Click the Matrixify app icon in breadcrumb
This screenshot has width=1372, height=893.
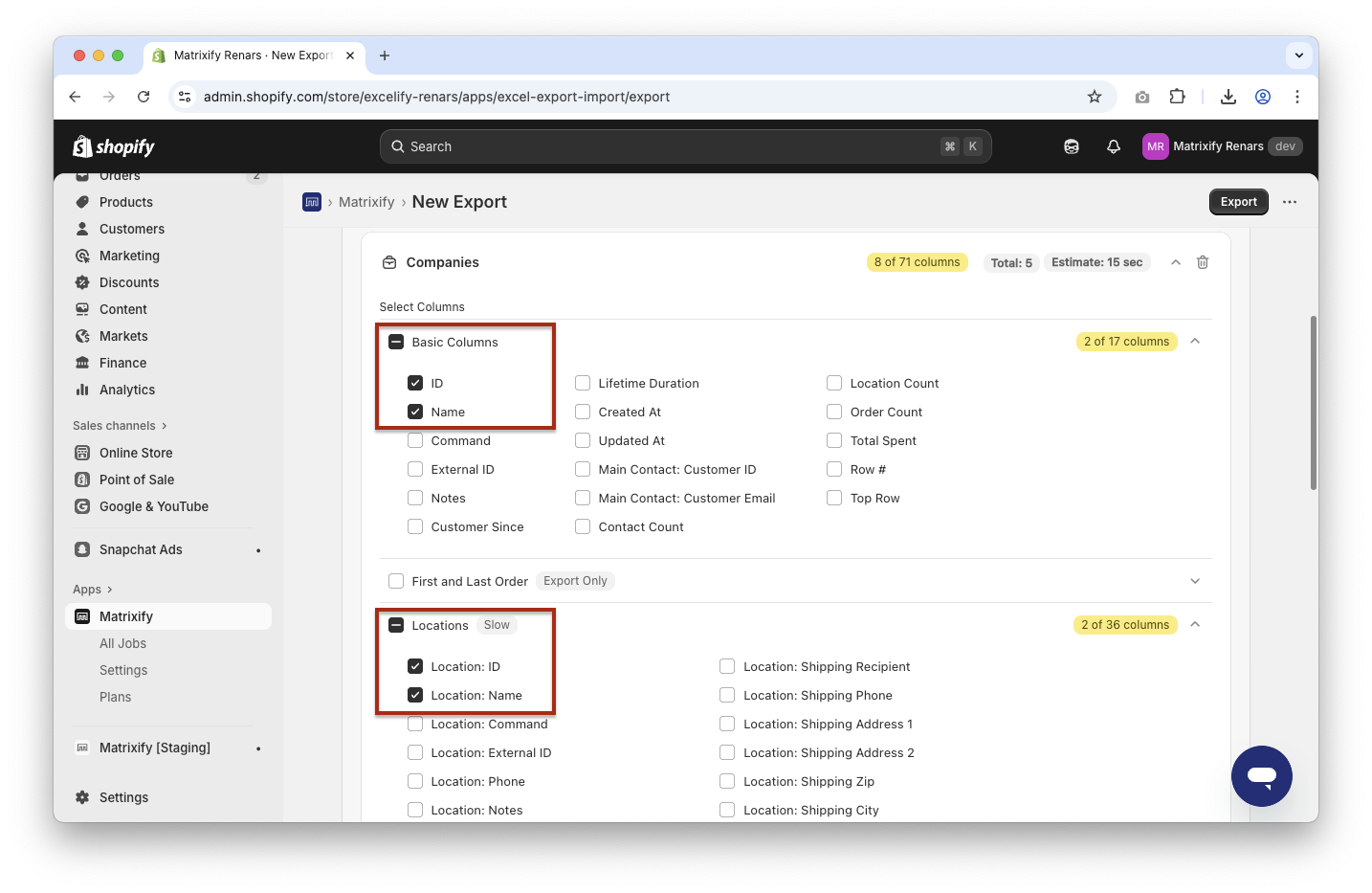pos(312,202)
